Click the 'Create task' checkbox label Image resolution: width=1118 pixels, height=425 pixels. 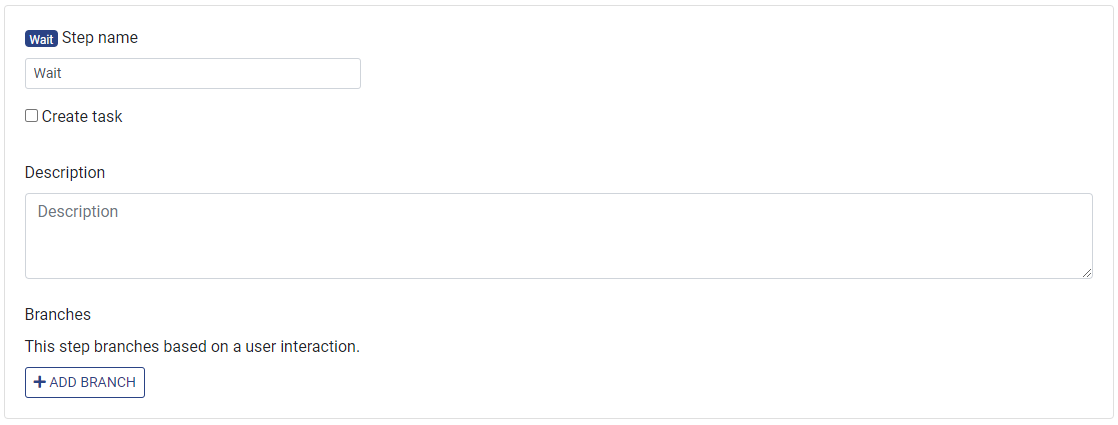(82, 116)
